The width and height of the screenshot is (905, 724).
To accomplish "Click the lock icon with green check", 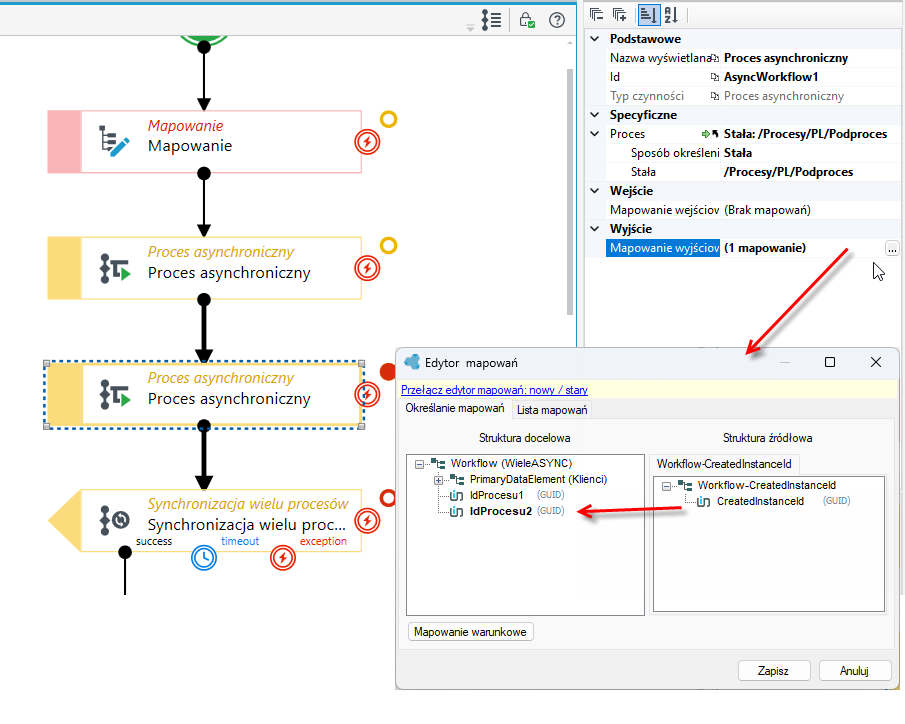I will coord(526,20).
